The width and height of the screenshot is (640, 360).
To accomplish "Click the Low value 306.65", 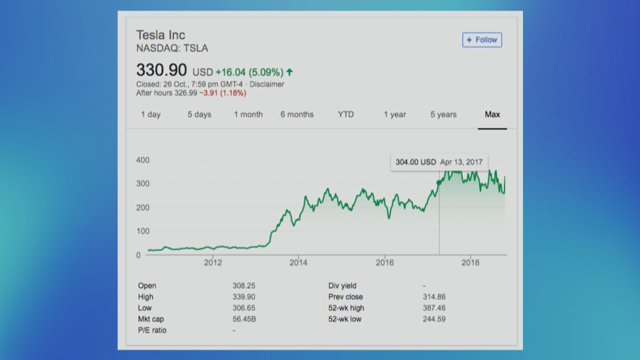I will point(244,308).
